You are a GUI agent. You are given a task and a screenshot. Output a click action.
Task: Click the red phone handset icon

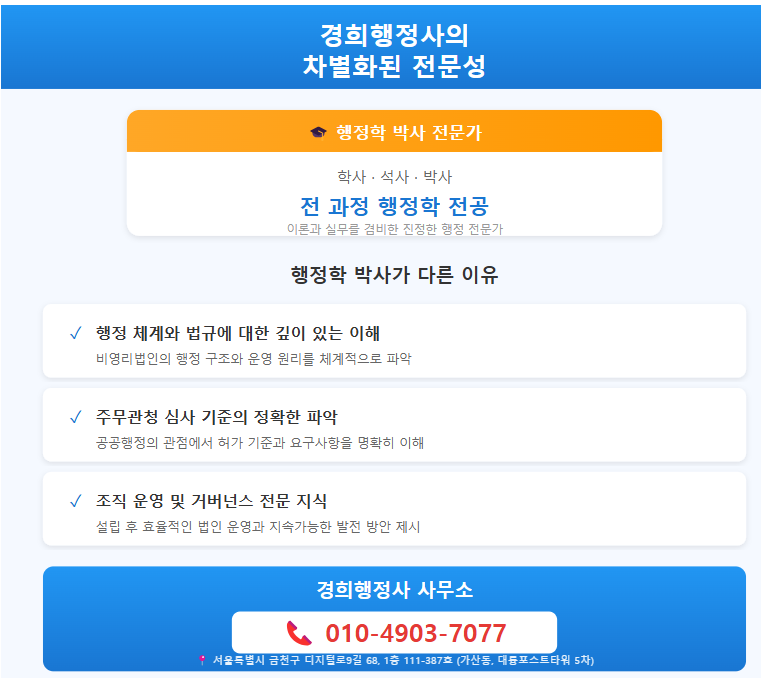(x=299, y=633)
